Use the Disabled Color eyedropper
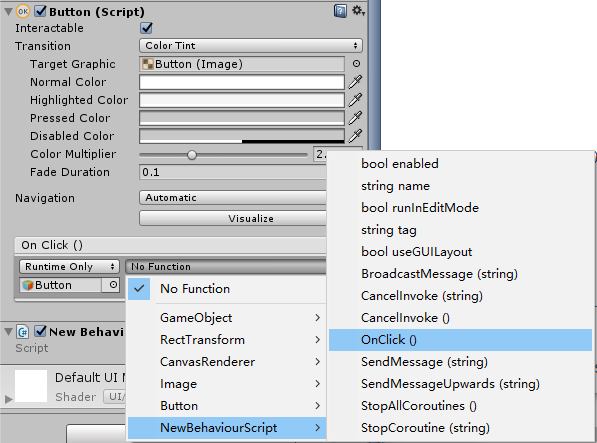 click(355, 136)
